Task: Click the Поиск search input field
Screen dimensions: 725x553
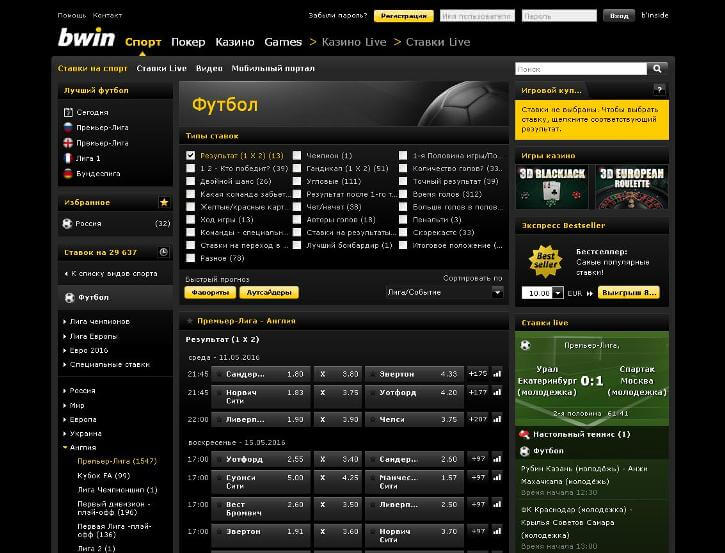Action: point(581,69)
